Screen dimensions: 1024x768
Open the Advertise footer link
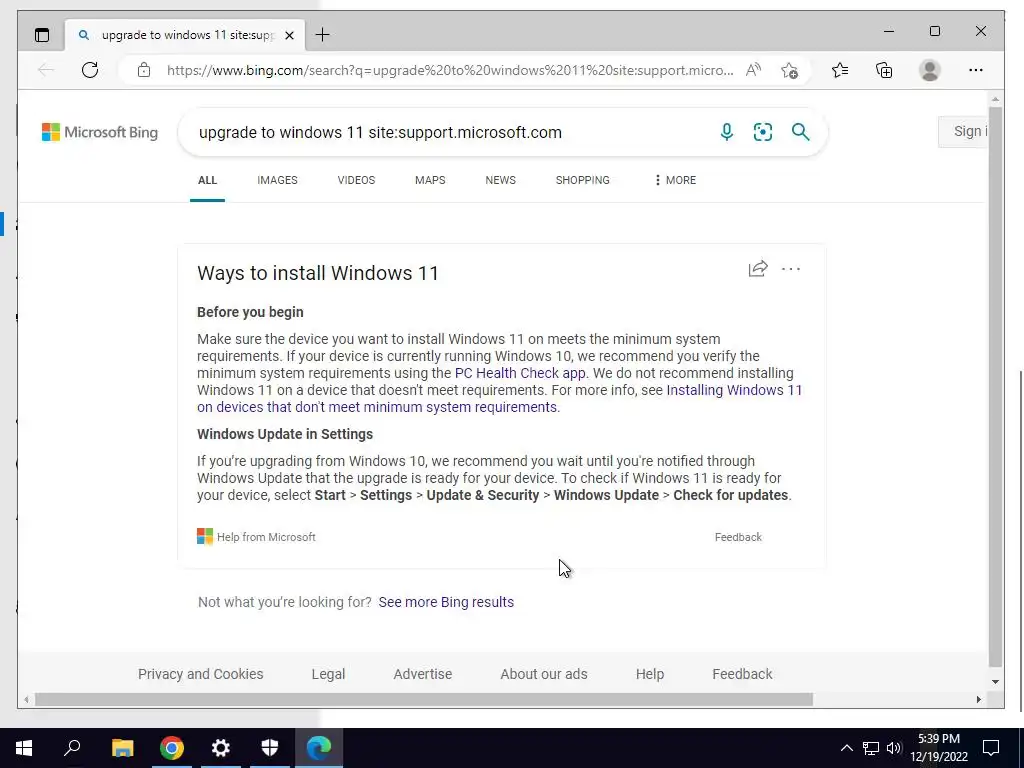tap(423, 674)
